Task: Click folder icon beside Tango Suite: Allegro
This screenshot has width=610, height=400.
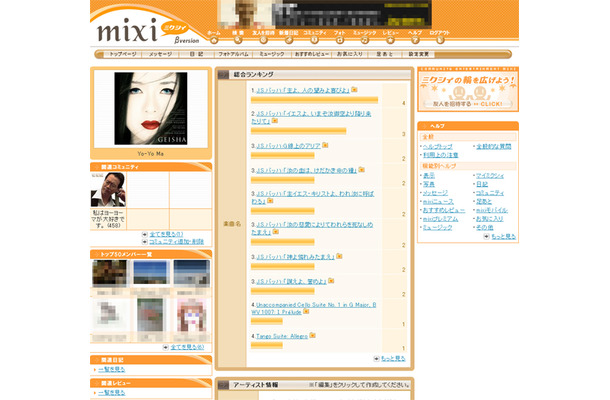Action: click(x=312, y=335)
